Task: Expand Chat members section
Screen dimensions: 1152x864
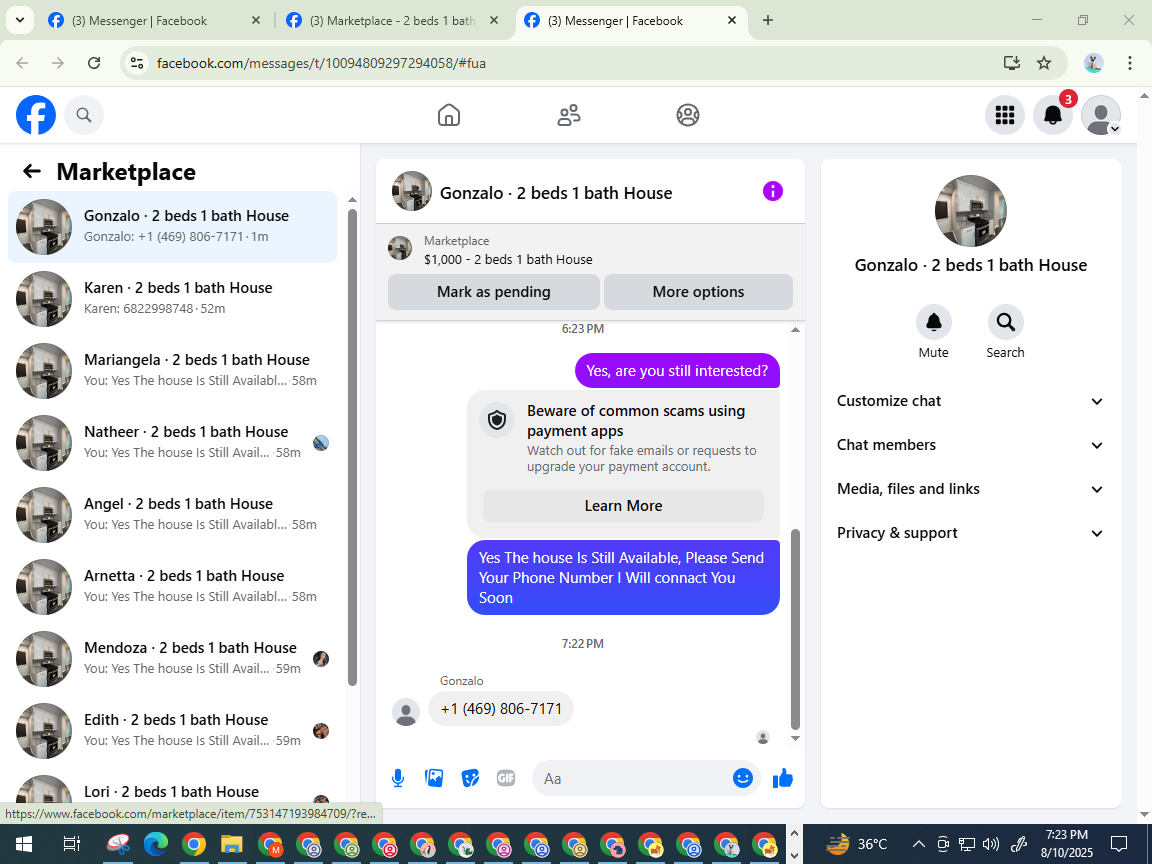Action: pyautogui.click(x=971, y=445)
